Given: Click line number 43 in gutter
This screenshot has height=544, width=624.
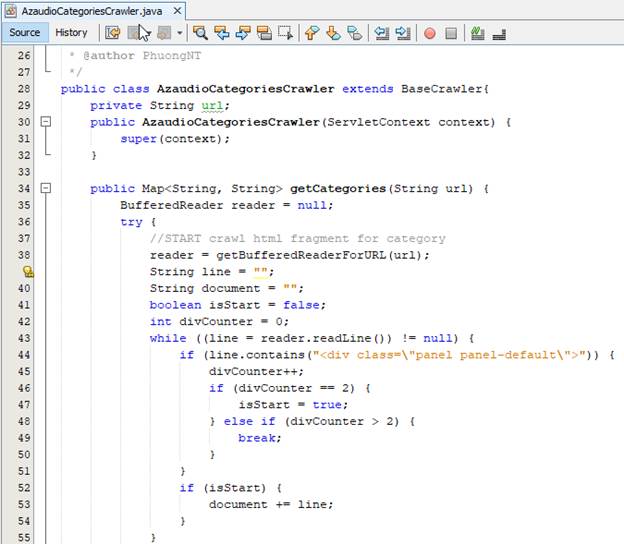Looking at the screenshot, I should (x=24, y=338).
